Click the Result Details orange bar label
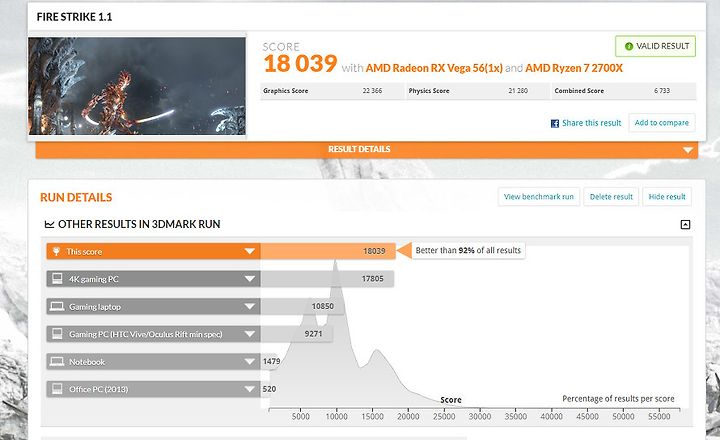The width and height of the screenshot is (720, 440). [x=359, y=149]
